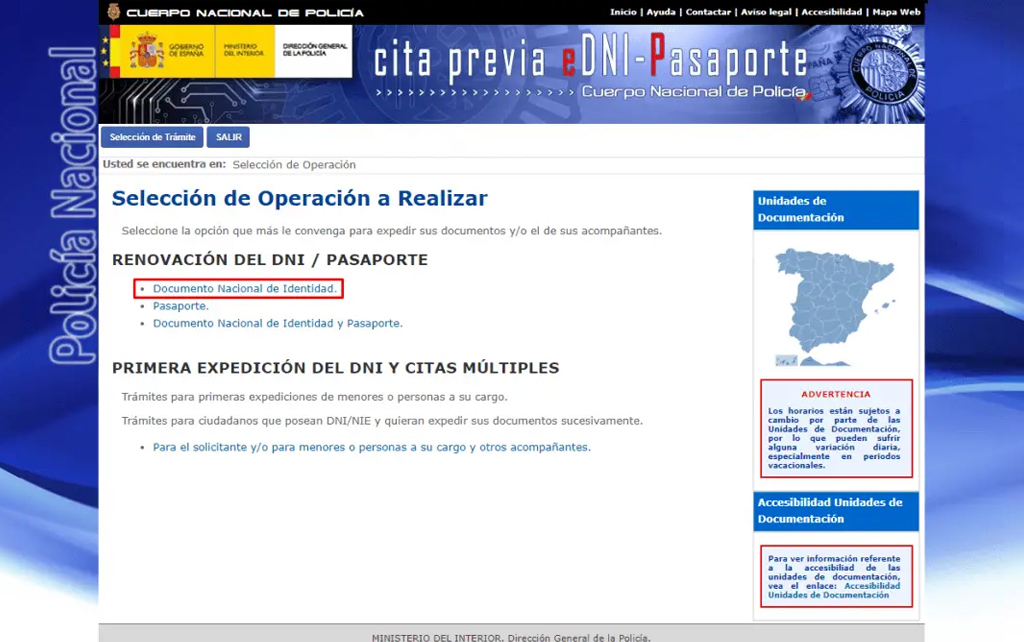The height and width of the screenshot is (642, 1024).
Task: Click the Ministerio del Interior logo block
Action: tap(244, 52)
